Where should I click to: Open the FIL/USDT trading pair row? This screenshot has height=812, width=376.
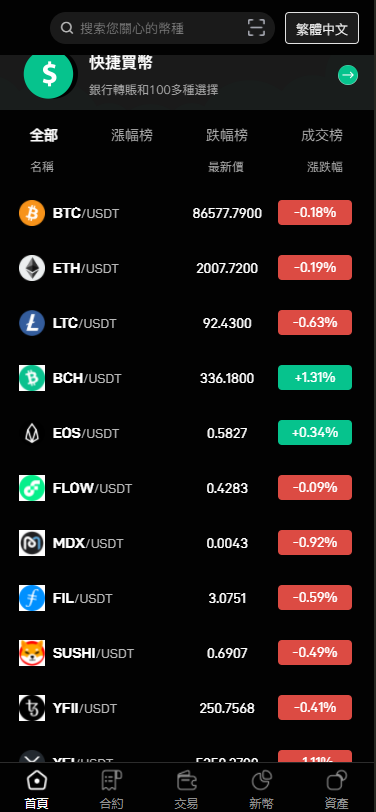point(185,598)
